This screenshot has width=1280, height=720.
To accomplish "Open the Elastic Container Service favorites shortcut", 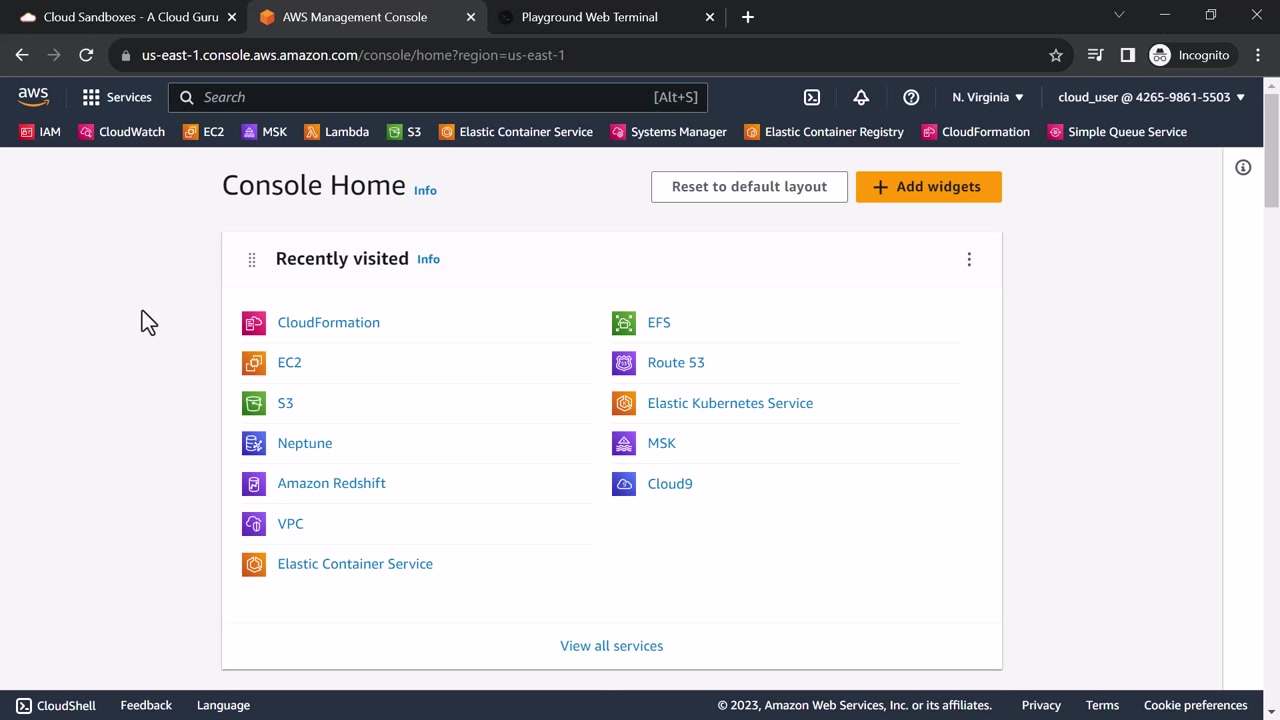I will tap(516, 132).
